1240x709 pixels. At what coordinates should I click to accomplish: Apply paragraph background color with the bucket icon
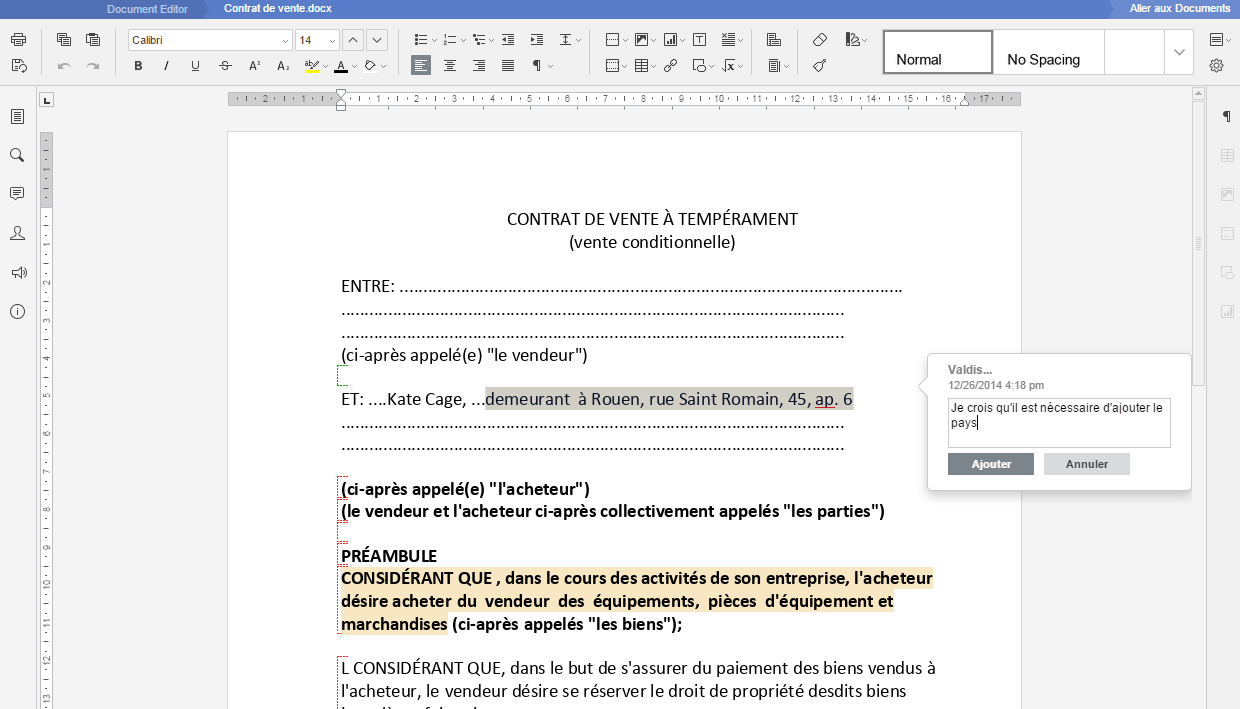(x=370, y=66)
